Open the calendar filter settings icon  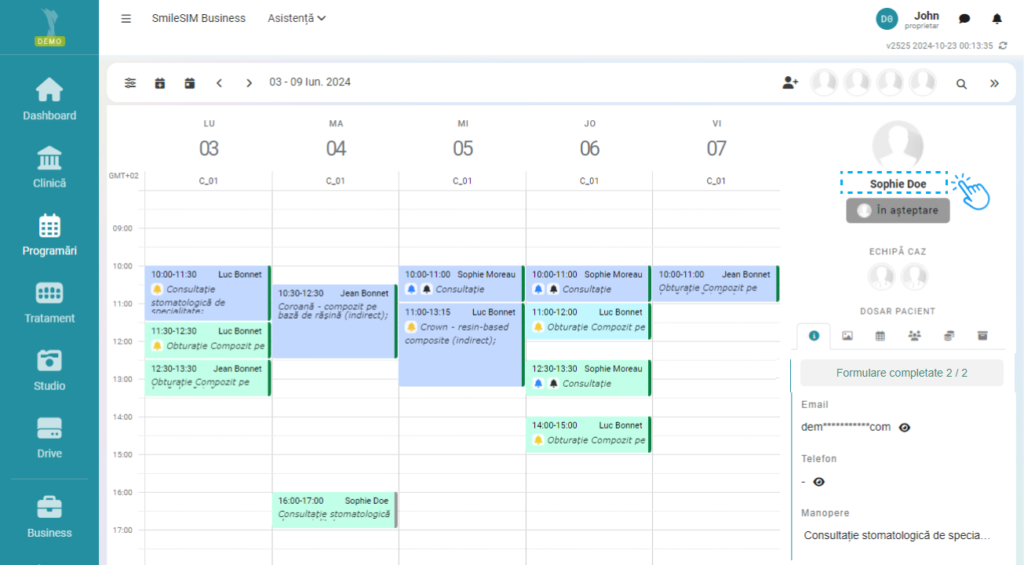(x=130, y=83)
